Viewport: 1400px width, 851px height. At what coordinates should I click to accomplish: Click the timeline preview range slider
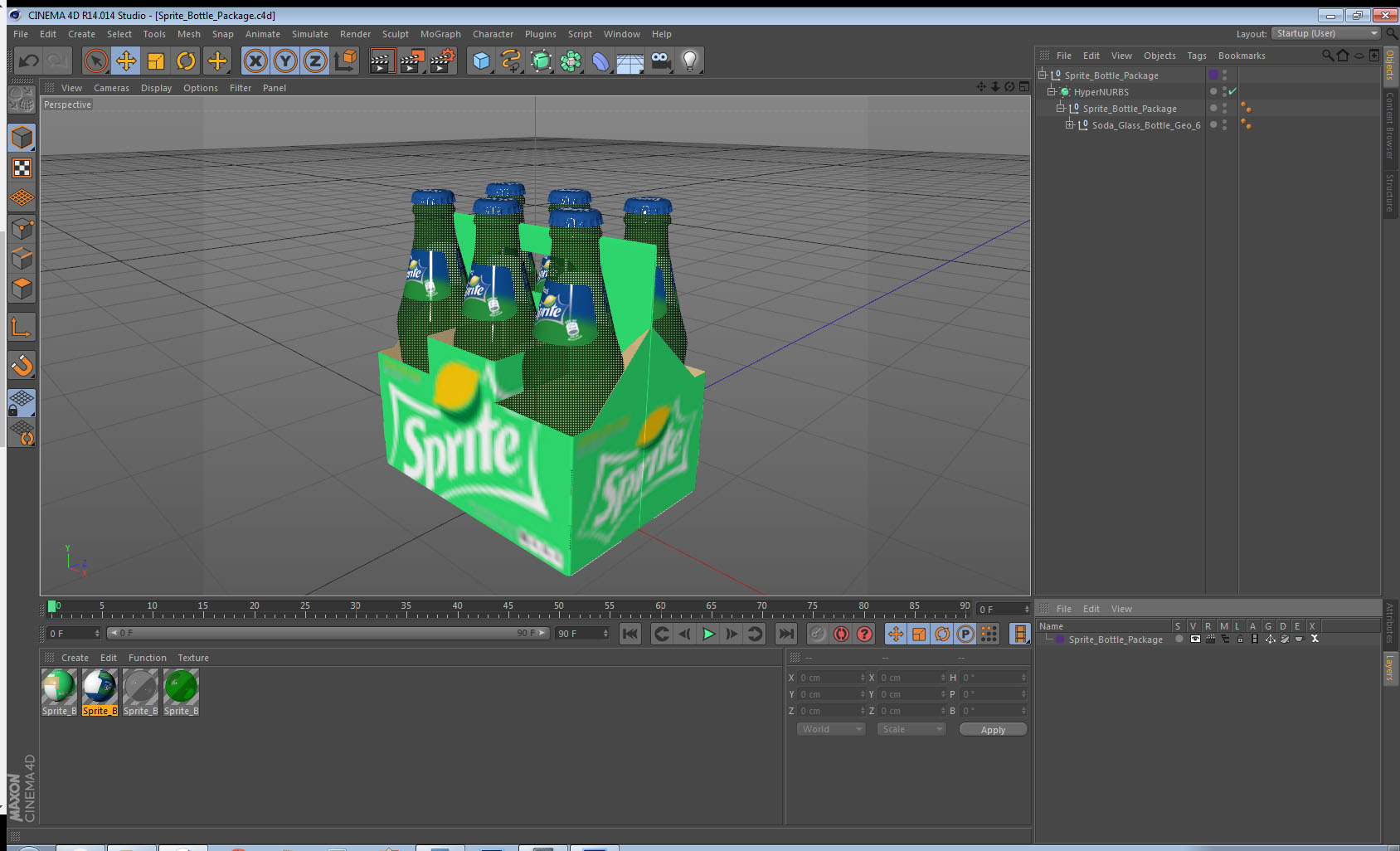[328, 633]
